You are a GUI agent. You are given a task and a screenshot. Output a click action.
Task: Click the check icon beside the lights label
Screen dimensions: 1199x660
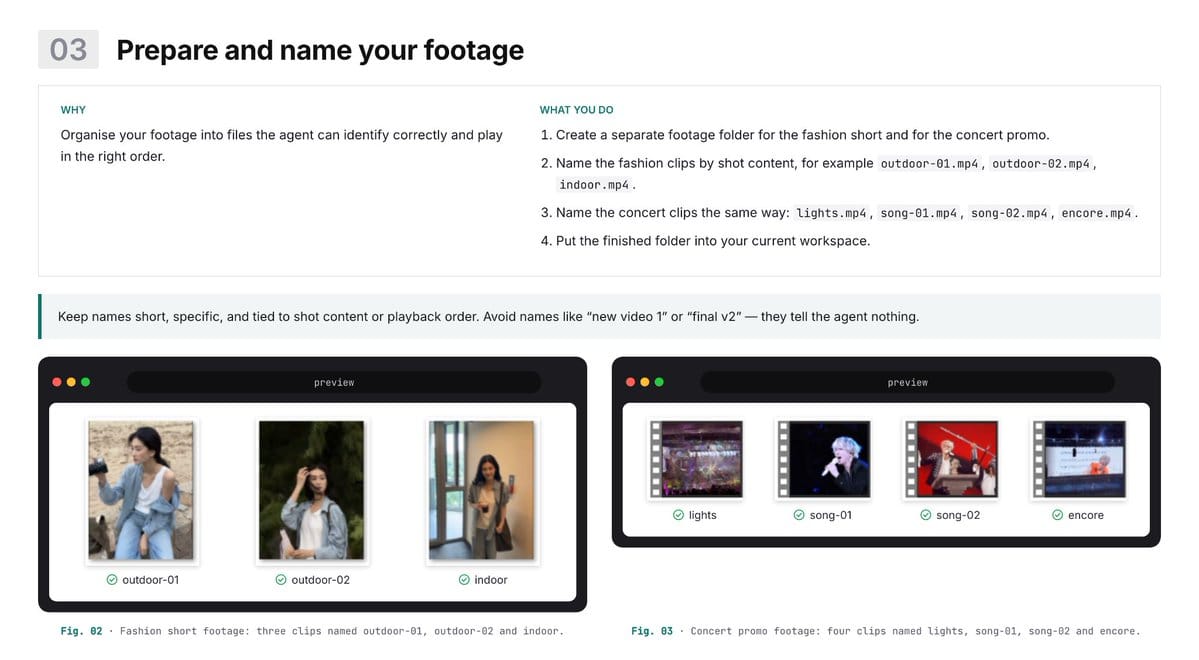[x=678, y=515]
